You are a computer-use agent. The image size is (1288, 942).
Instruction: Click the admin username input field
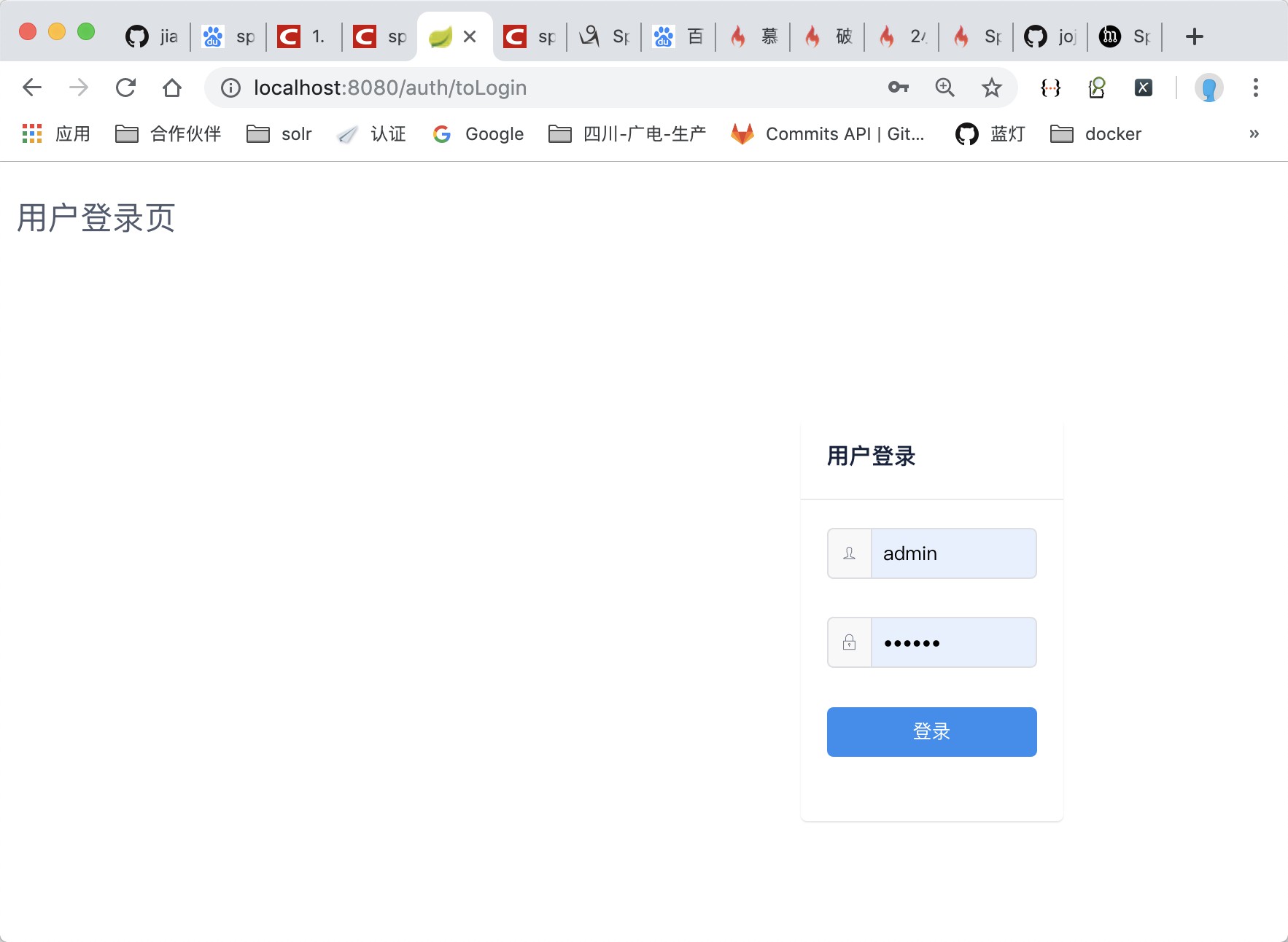coord(953,553)
